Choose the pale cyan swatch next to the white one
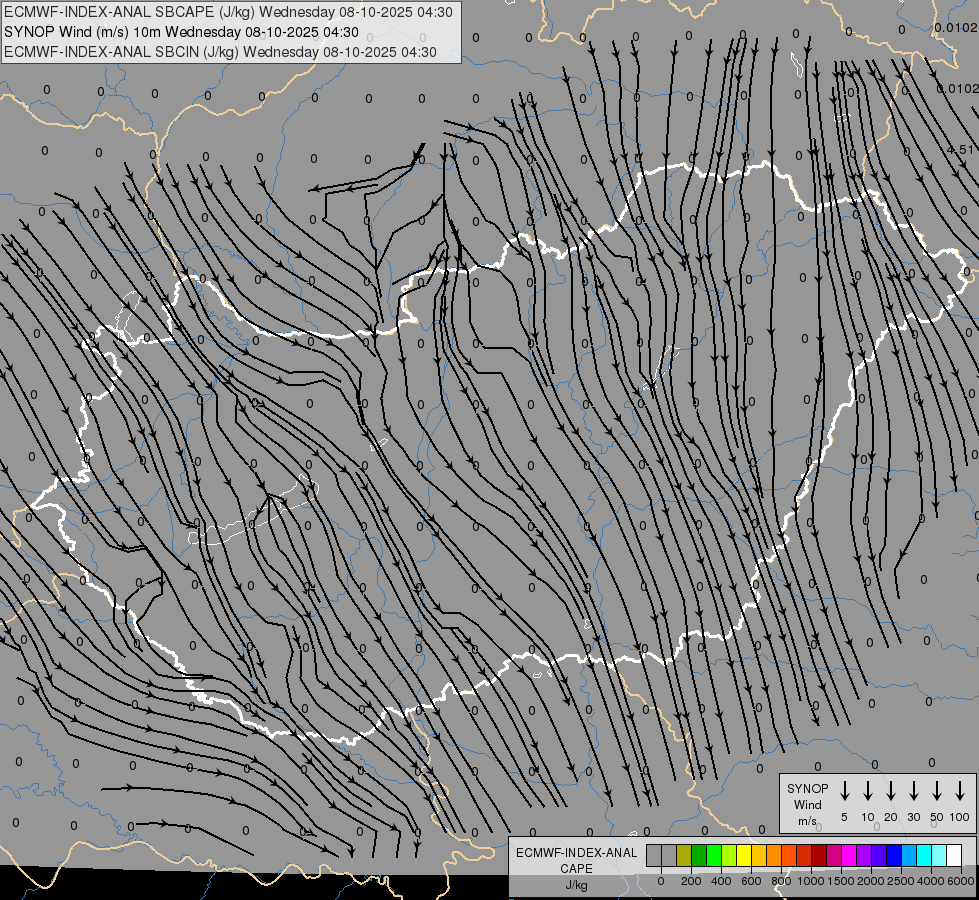 click(x=940, y=855)
